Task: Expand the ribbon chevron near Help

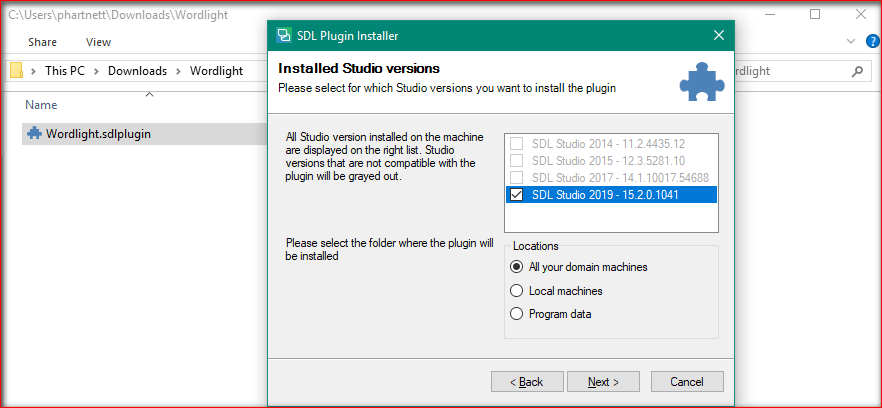Action: pos(850,41)
